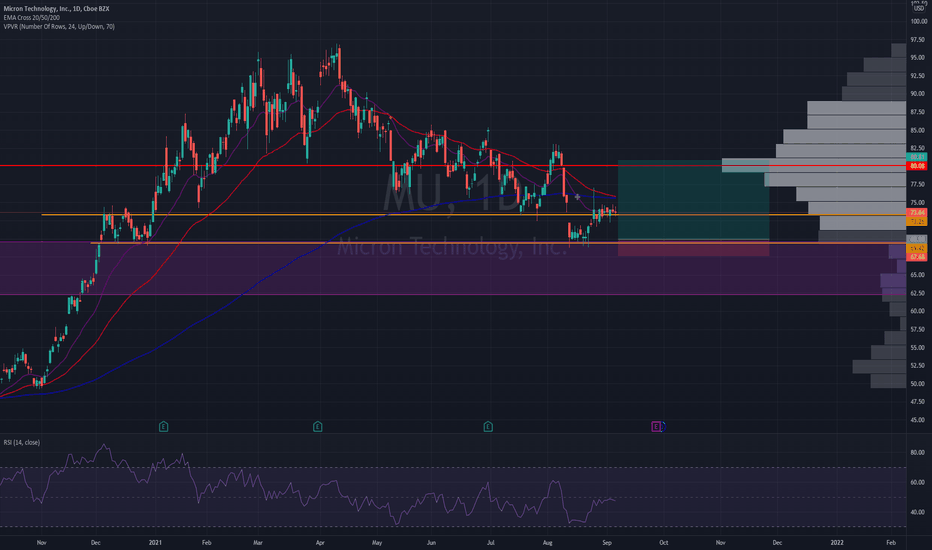Click the USD currency label on price axis
The height and width of the screenshot is (550, 932).
[x=918, y=8]
